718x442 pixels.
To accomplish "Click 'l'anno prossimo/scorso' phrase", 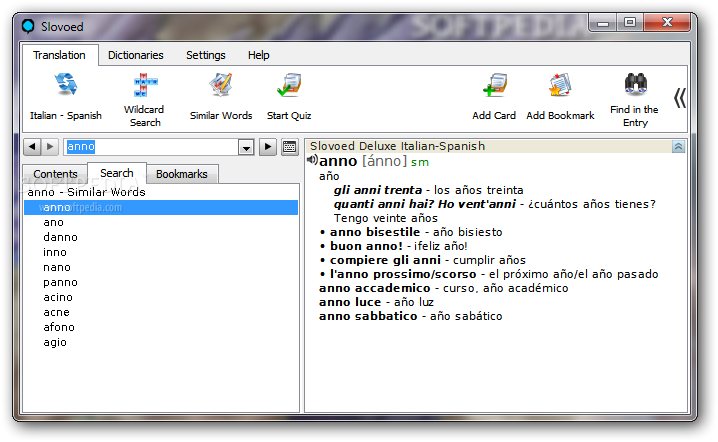I will click(x=403, y=274).
